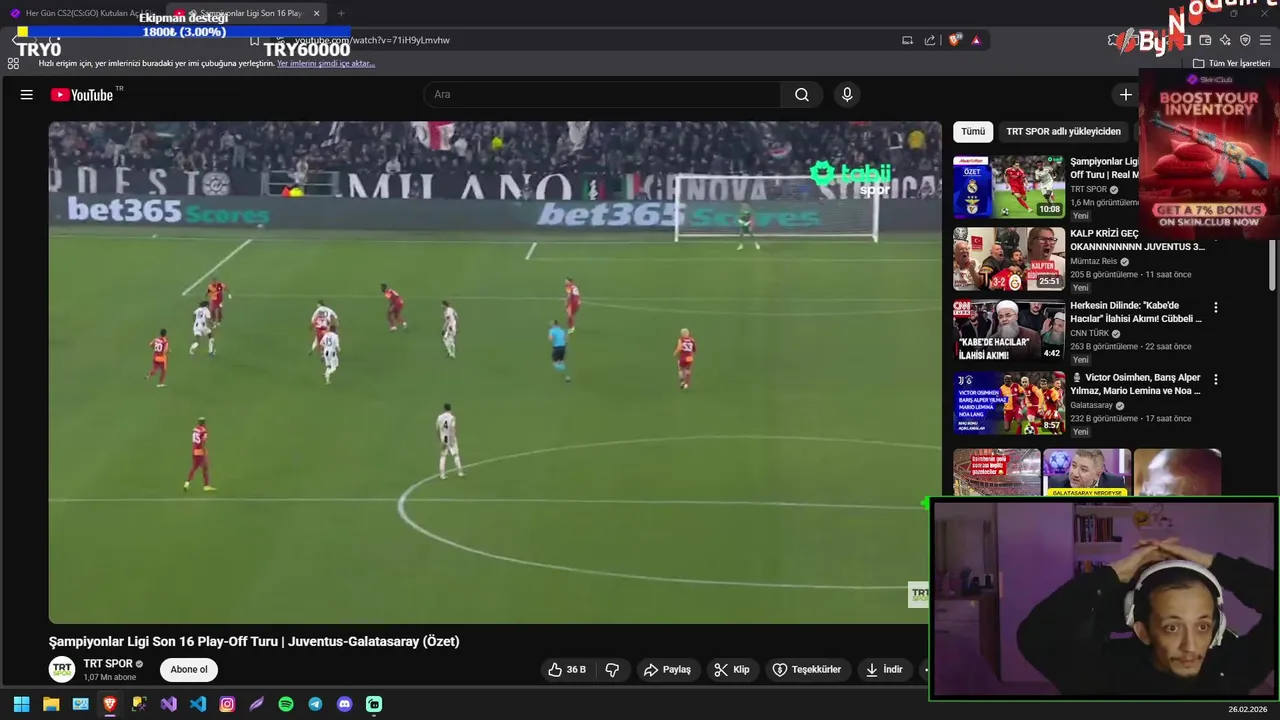
Task: Click the video player showing the Juventus-Galatasaray match
Action: pos(495,372)
